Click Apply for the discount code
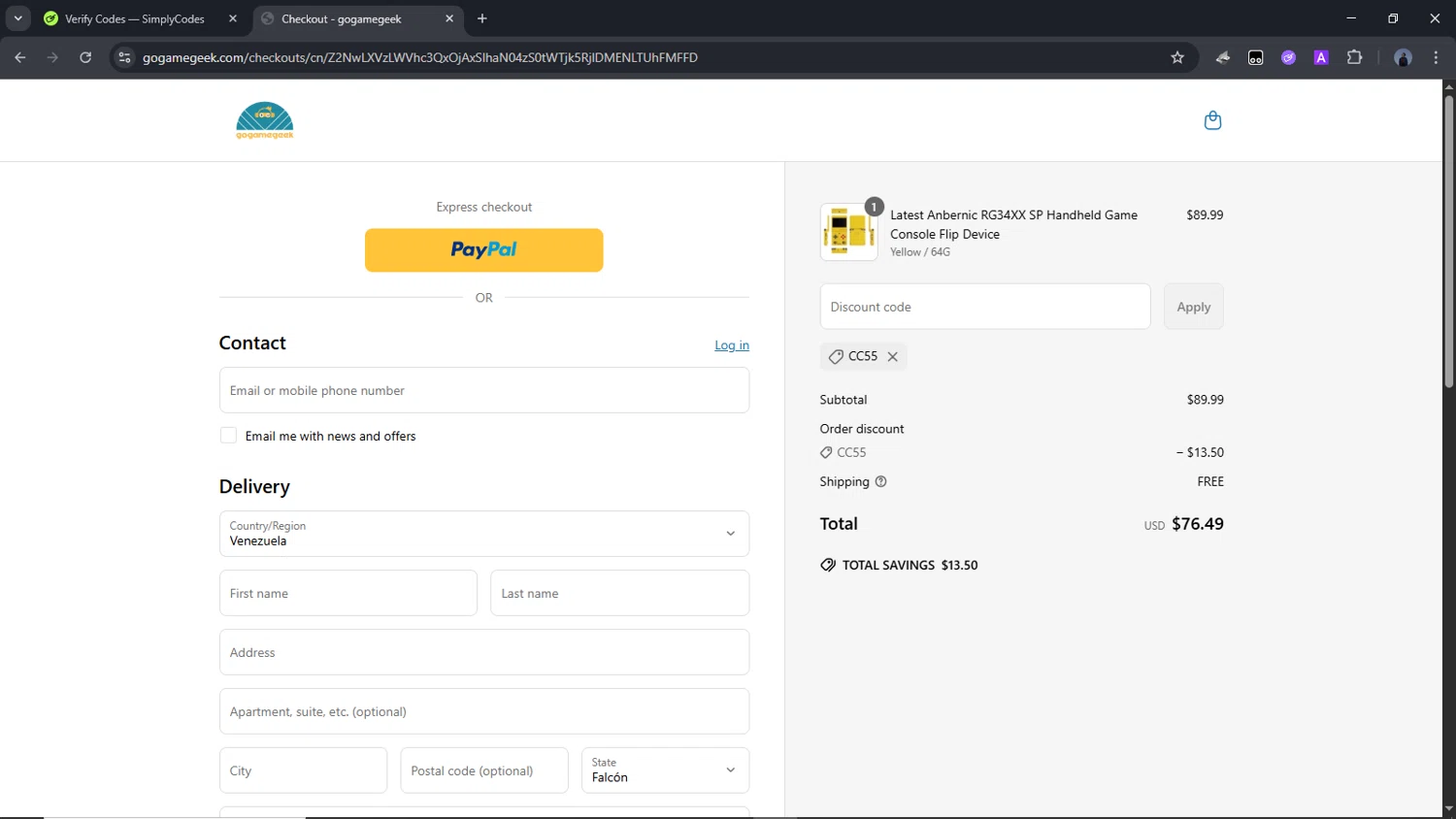The height and width of the screenshot is (819, 1456). (1194, 307)
